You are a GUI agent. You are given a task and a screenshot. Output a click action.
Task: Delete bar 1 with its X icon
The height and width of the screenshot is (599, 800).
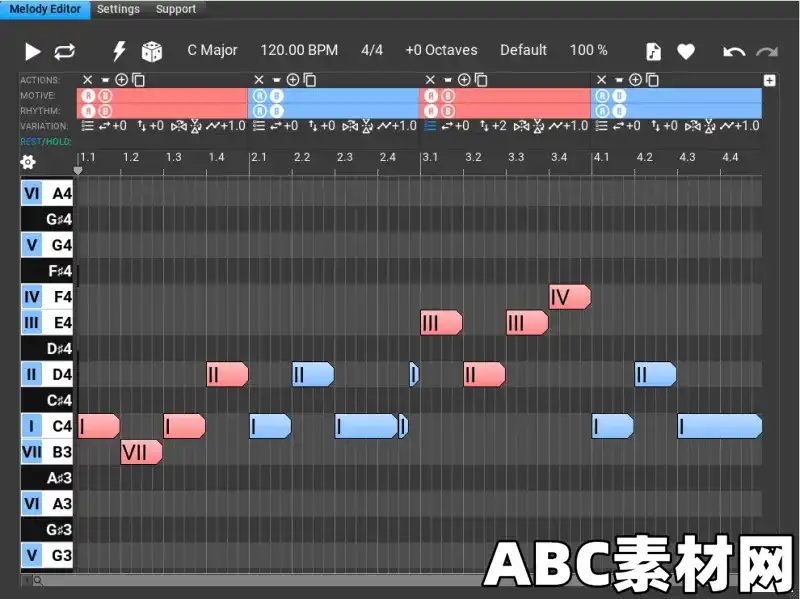point(87,80)
